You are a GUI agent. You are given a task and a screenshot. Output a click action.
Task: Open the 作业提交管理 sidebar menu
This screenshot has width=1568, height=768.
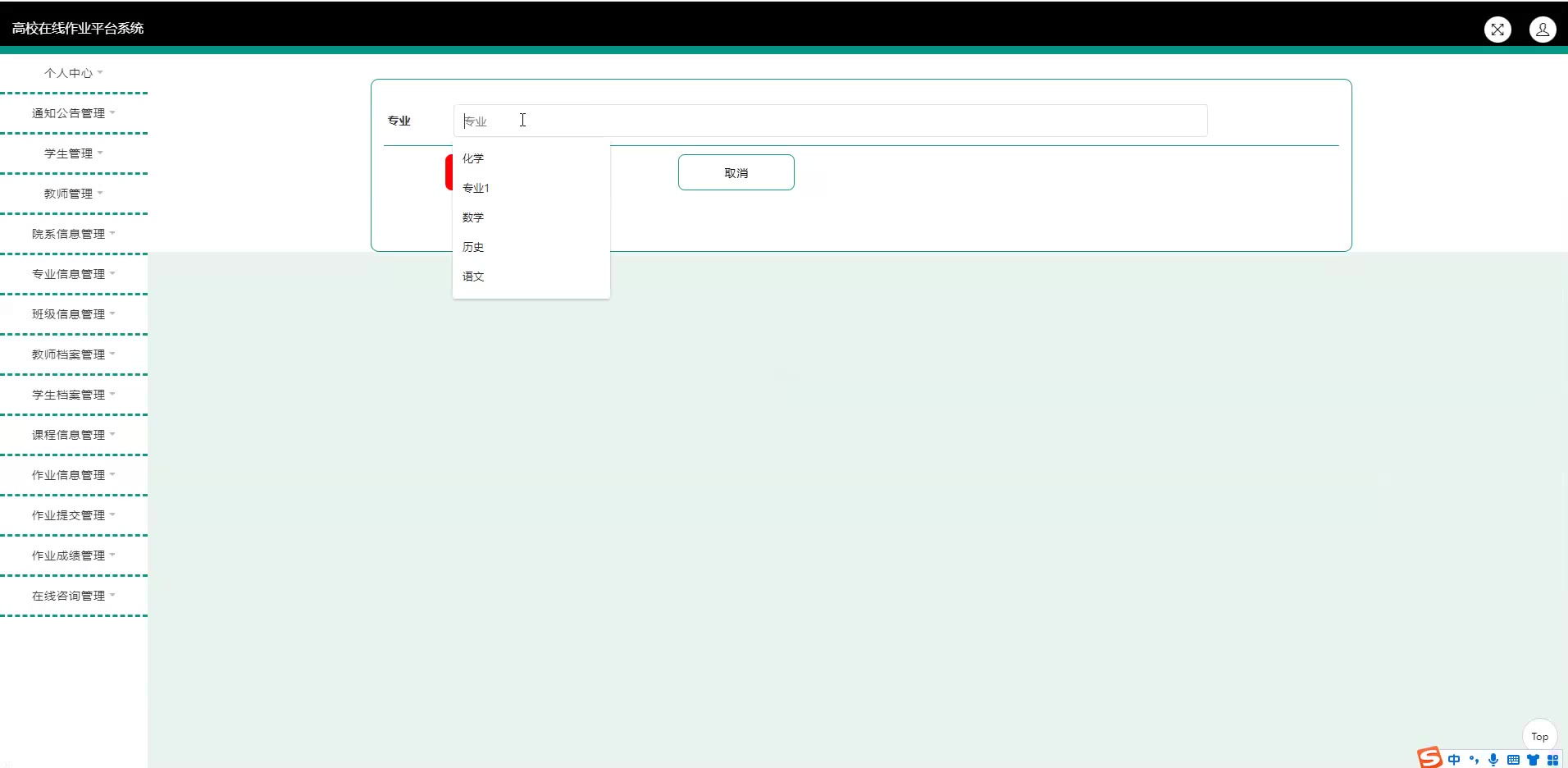click(x=74, y=515)
